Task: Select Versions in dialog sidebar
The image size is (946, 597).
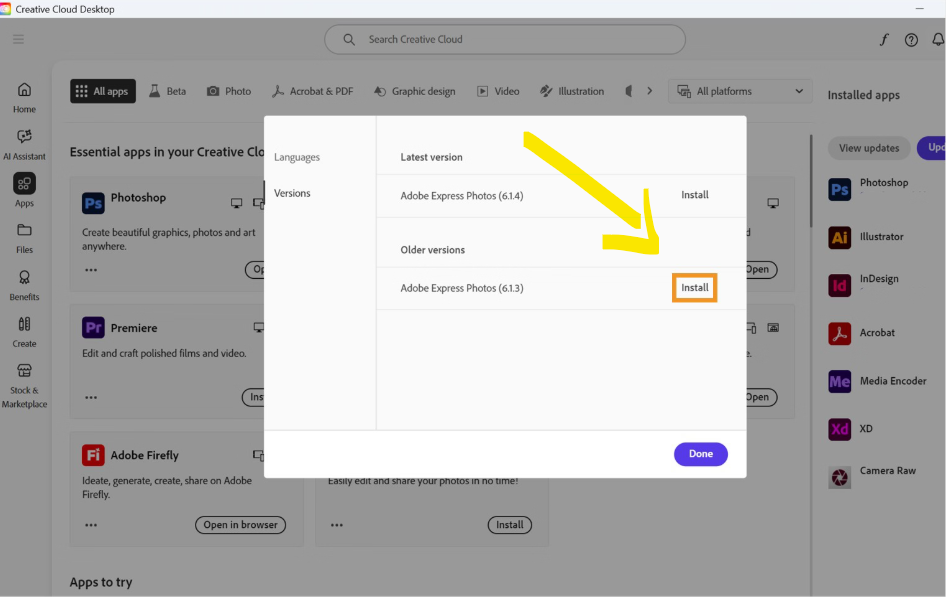Action: pyautogui.click(x=292, y=193)
